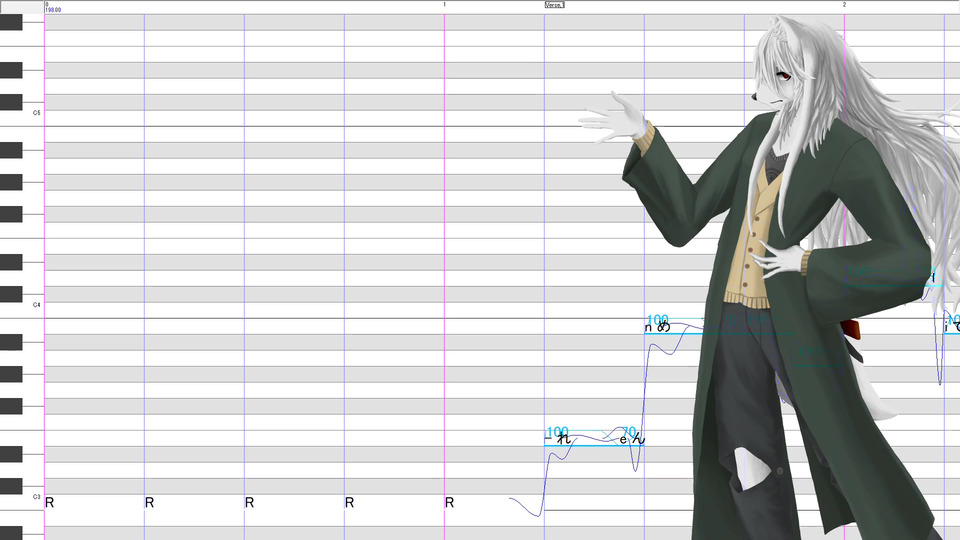Select the rest note R on beat three of measure 0
Image resolution: width=960 pixels, height=540 pixels.
click(x=249, y=503)
